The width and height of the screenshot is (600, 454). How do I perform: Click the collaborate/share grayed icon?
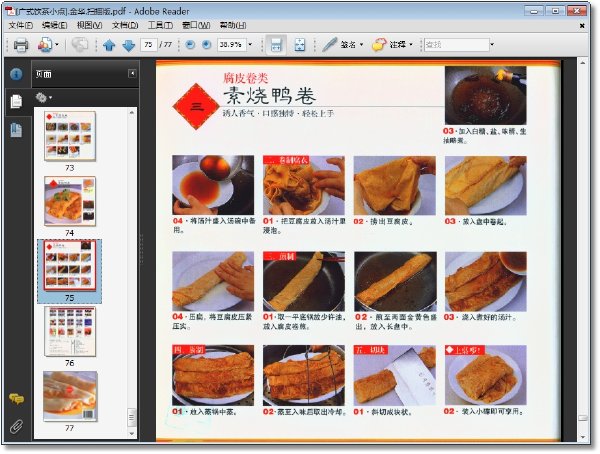pos(80,44)
